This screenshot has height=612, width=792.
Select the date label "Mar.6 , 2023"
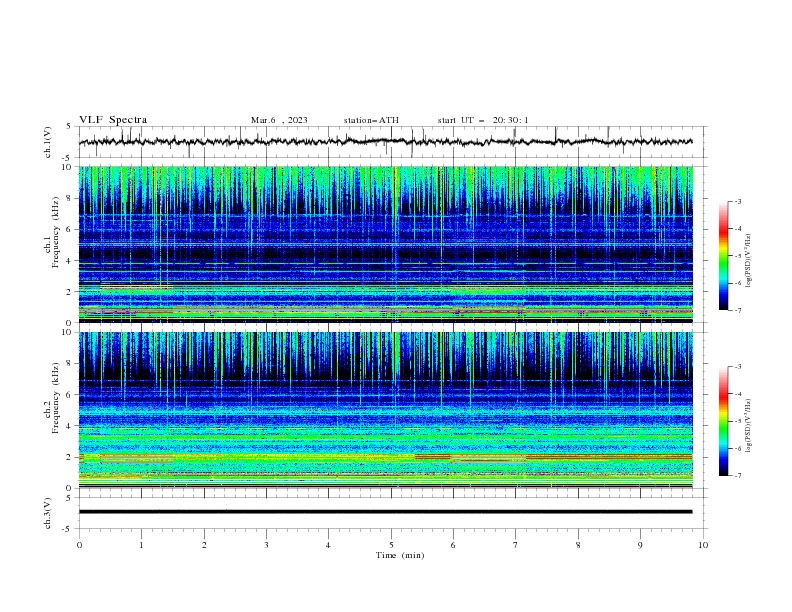(279, 120)
